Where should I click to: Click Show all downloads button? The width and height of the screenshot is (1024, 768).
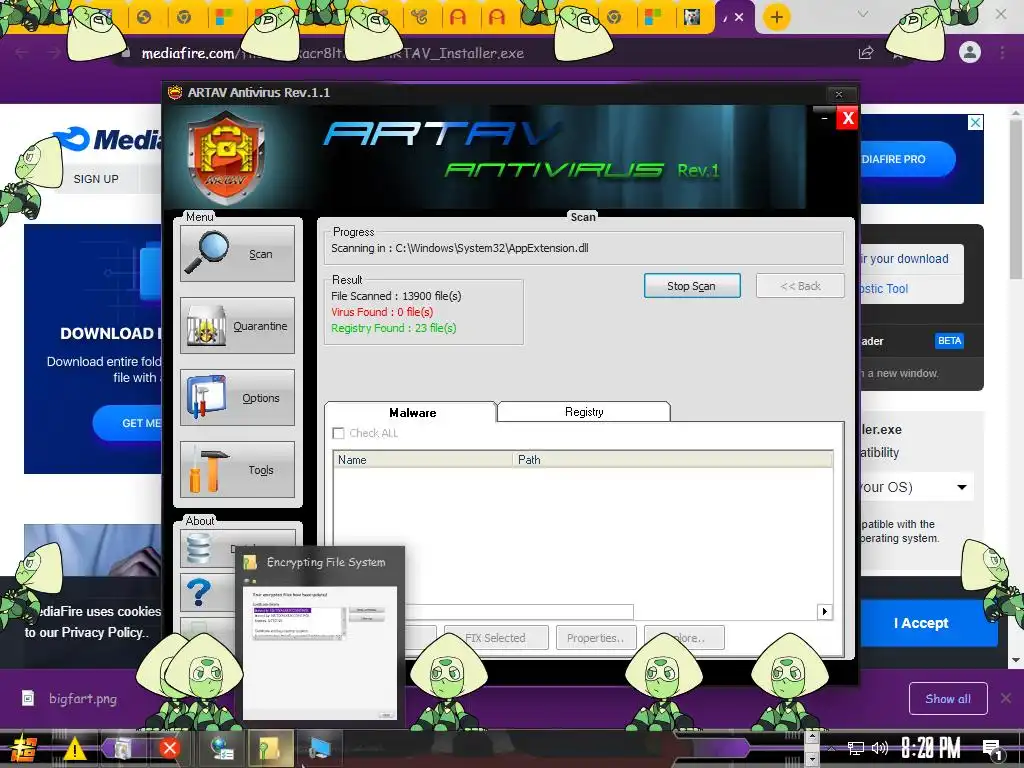[948, 699]
